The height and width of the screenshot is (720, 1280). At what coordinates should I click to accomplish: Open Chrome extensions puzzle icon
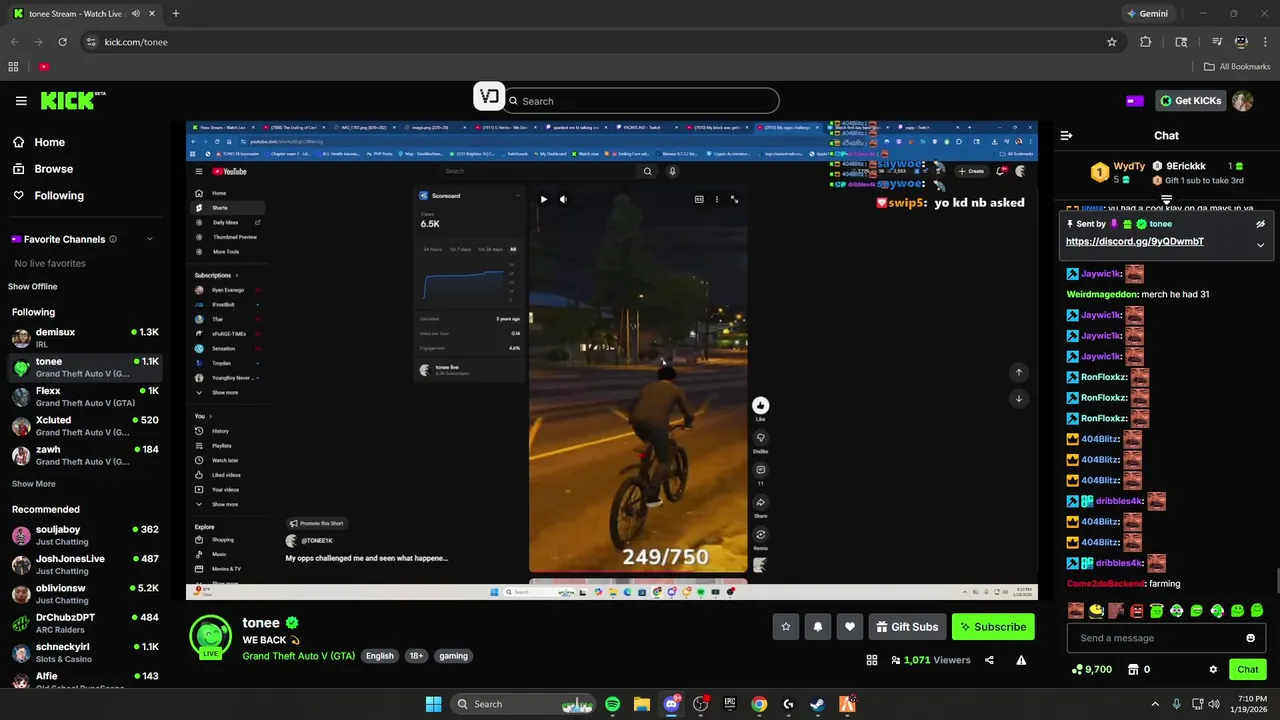click(x=1146, y=42)
